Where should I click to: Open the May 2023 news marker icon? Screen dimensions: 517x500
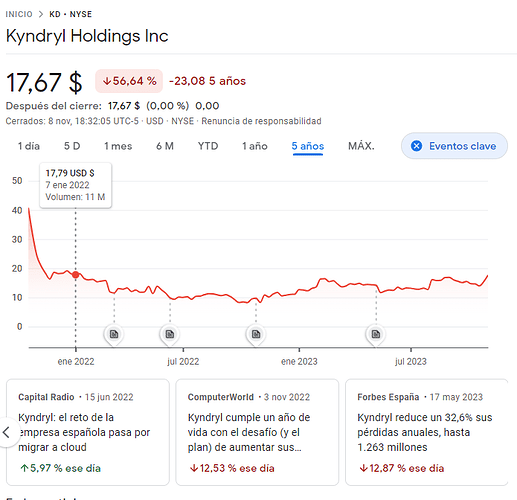click(x=376, y=334)
